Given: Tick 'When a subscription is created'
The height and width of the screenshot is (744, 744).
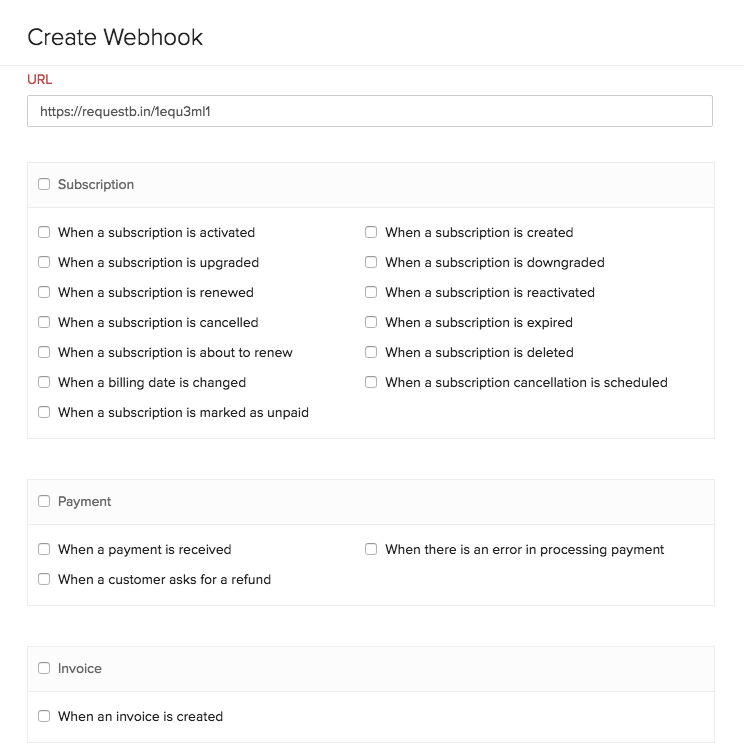Looking at the screenshot, I should point(371,232).
